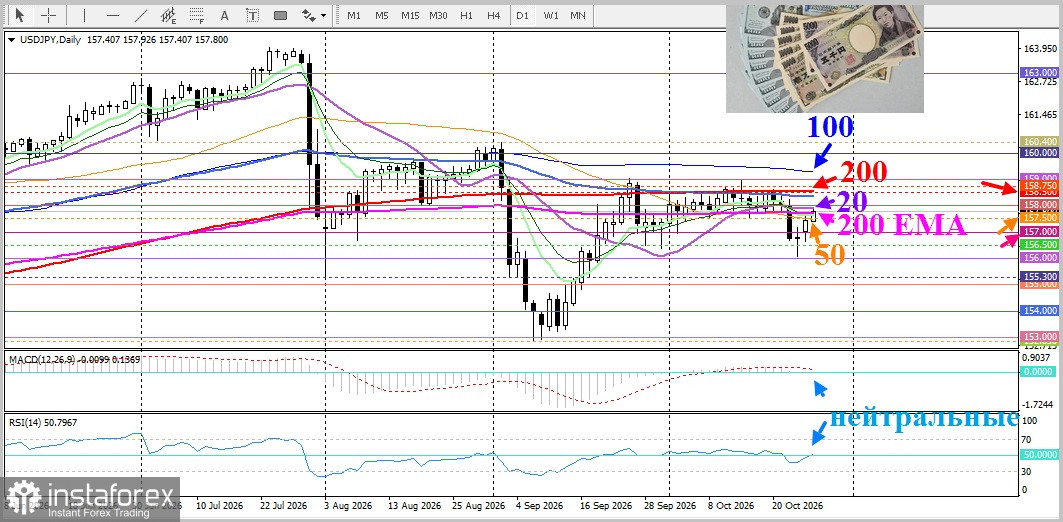Click the 157.500 price level label
Screen dimensions: 1063x522
coord(1039,218)
